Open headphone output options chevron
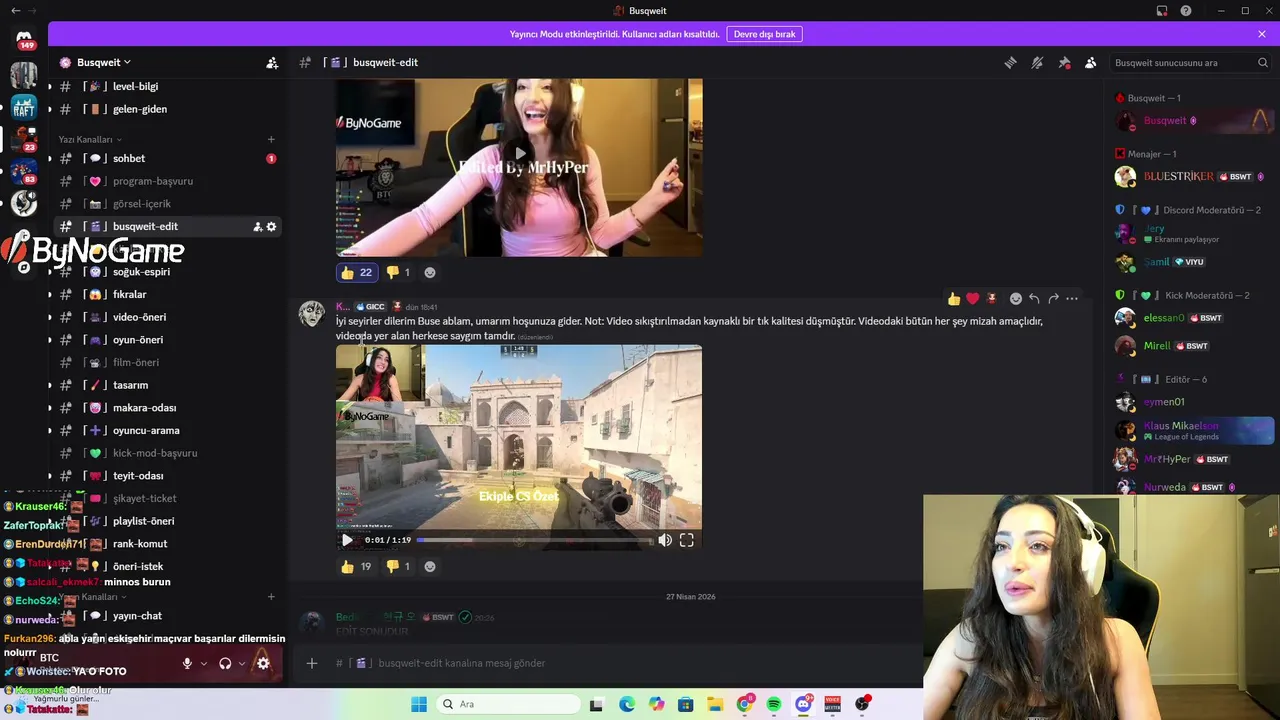Screen dimensions: 1280x720 pyautogui.click(x=242, y=663)
